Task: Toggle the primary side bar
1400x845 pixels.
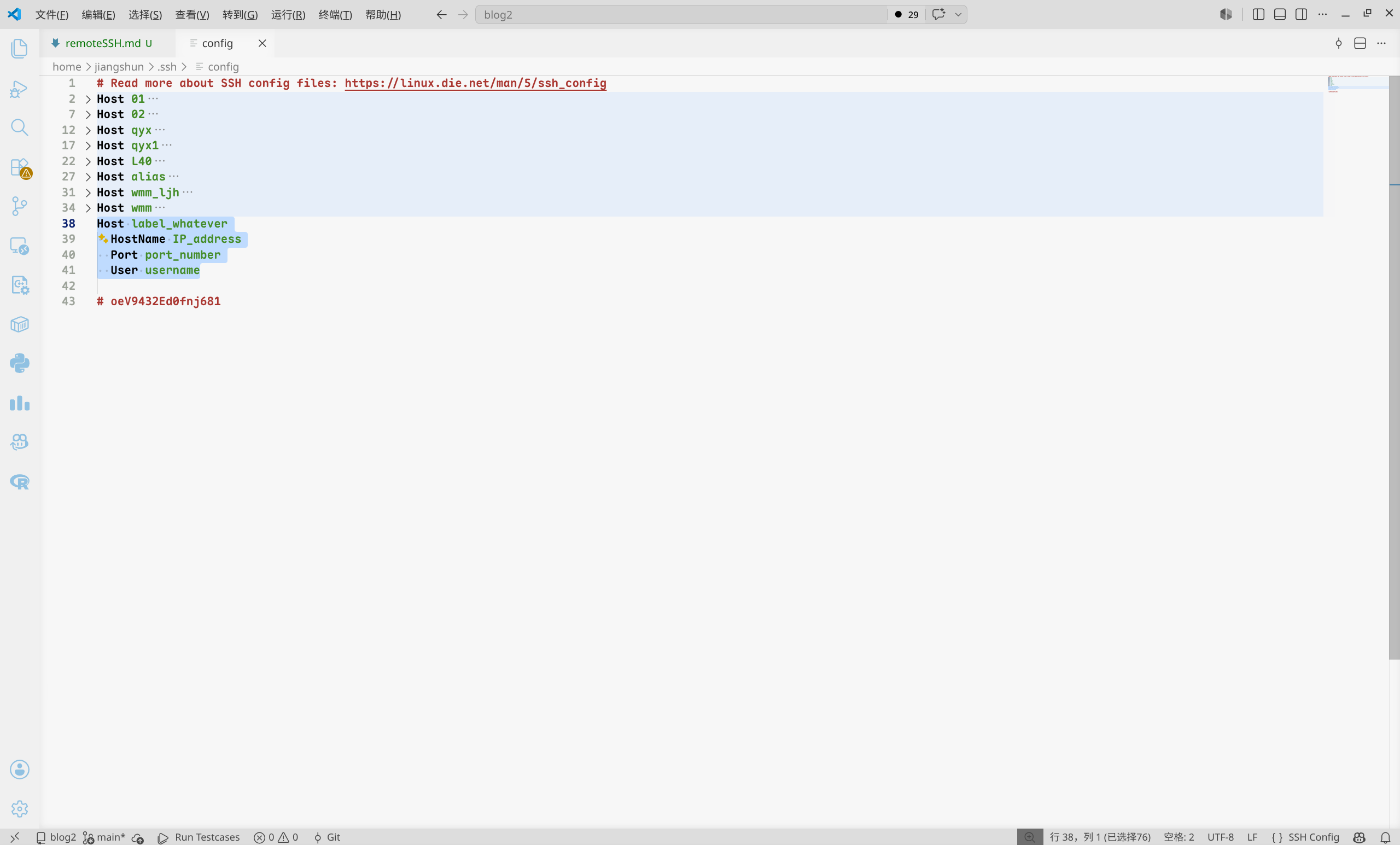Action: pos(1258,15)
